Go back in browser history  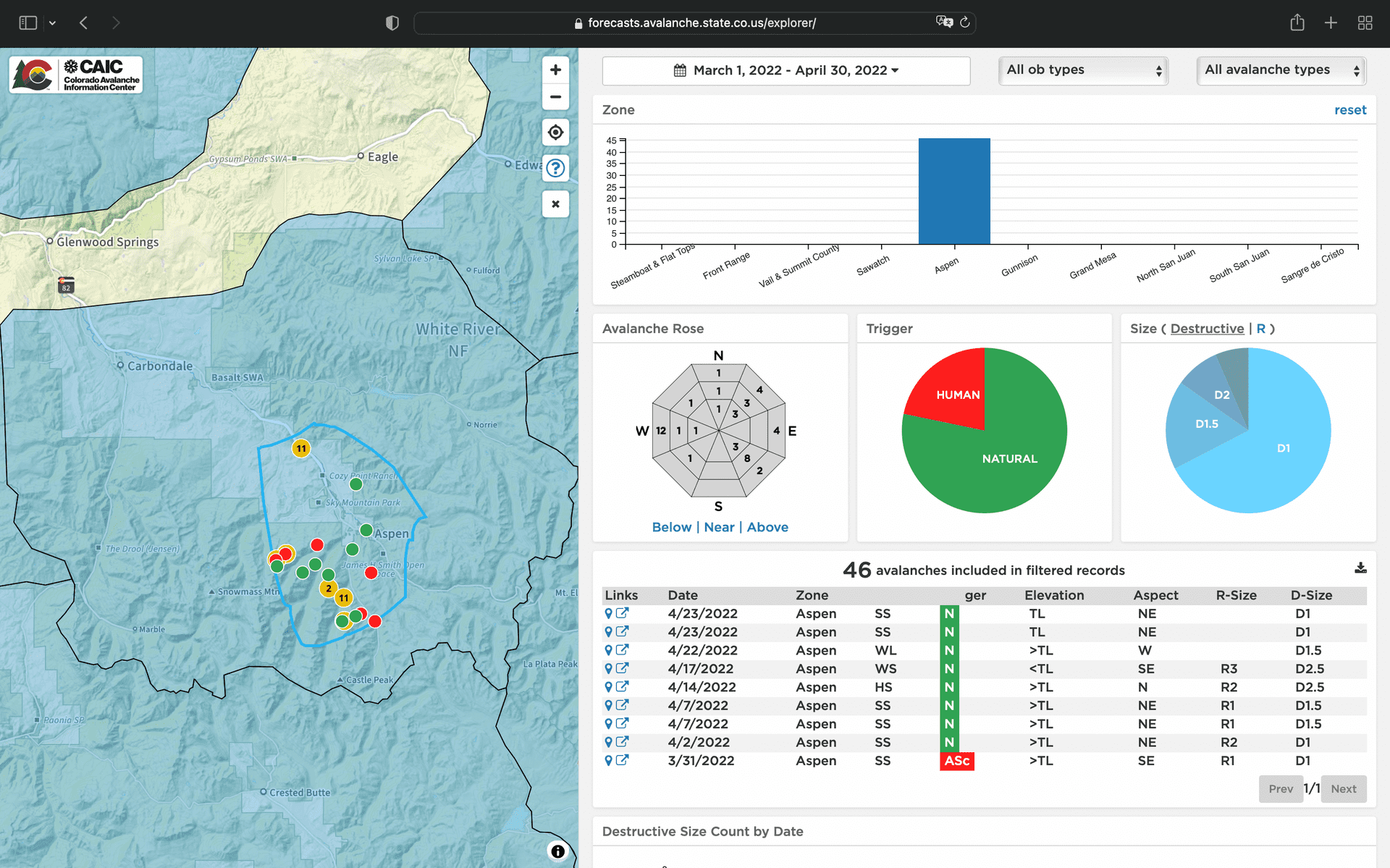click(84, 23)
